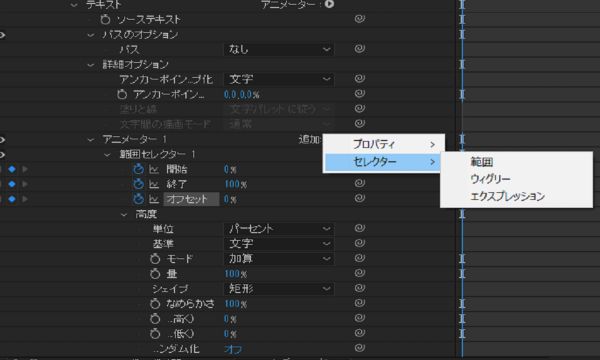Collapse the パスのオプション group
Image resolution: width=600 pixels, height=360 pixels.
[x=91, y=35]
